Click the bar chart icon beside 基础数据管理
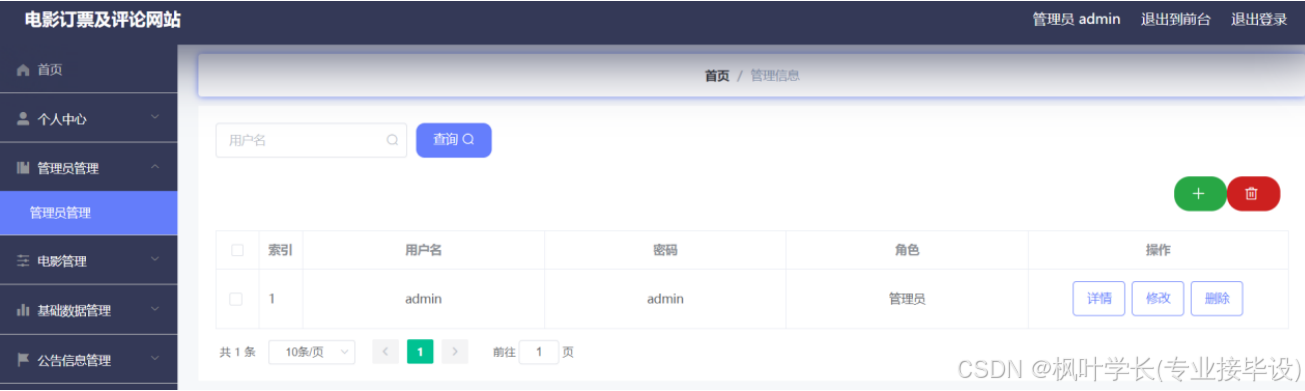Screen dimensions: 1305x391 tap(23, 311)
